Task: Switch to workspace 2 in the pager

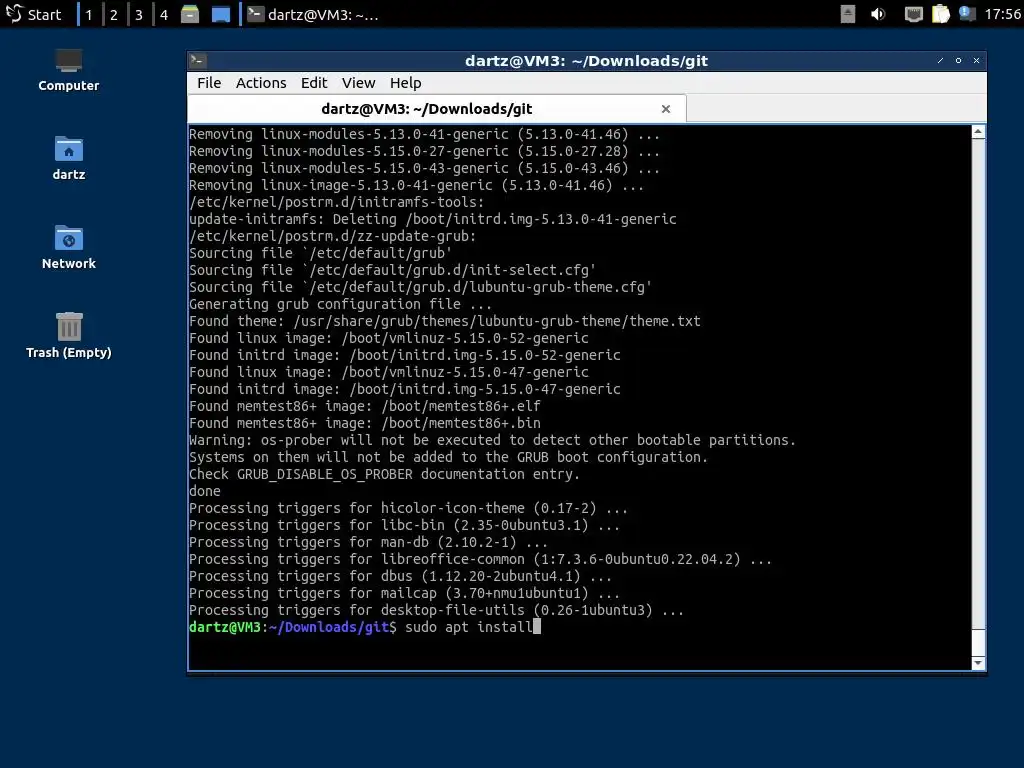Action: [x=114, y=14]
